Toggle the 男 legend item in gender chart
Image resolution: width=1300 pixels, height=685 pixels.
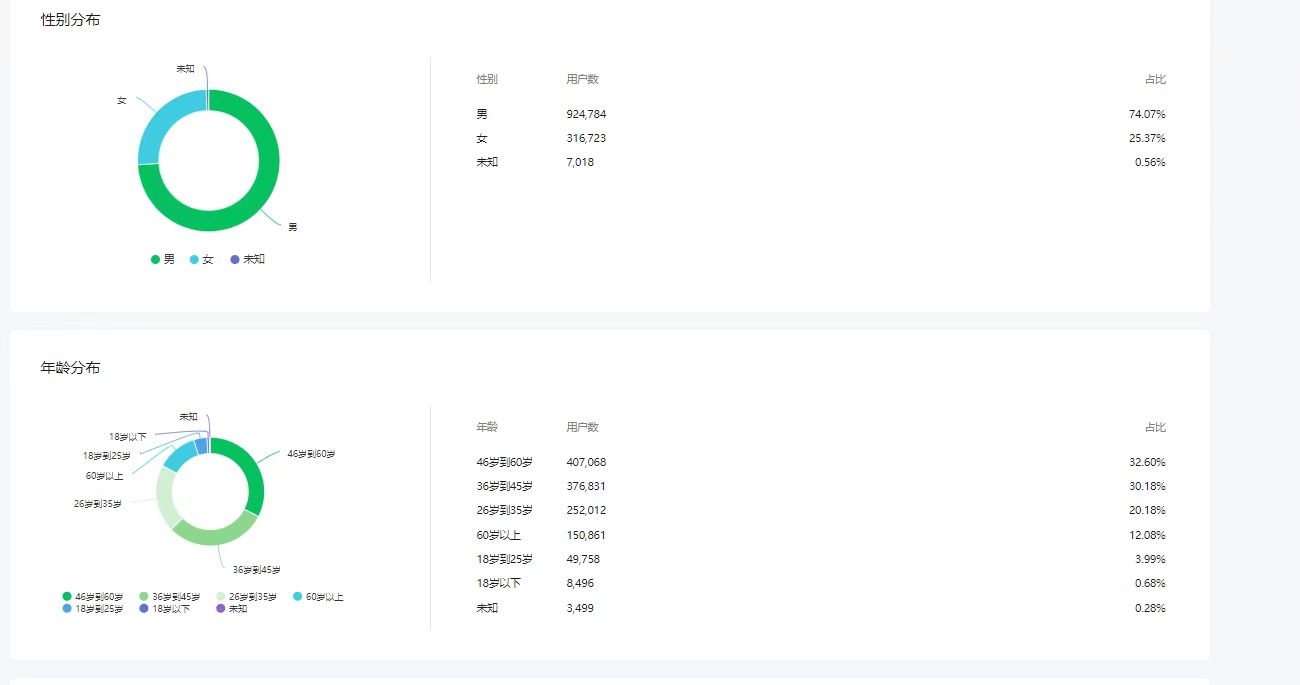(162, 259)
